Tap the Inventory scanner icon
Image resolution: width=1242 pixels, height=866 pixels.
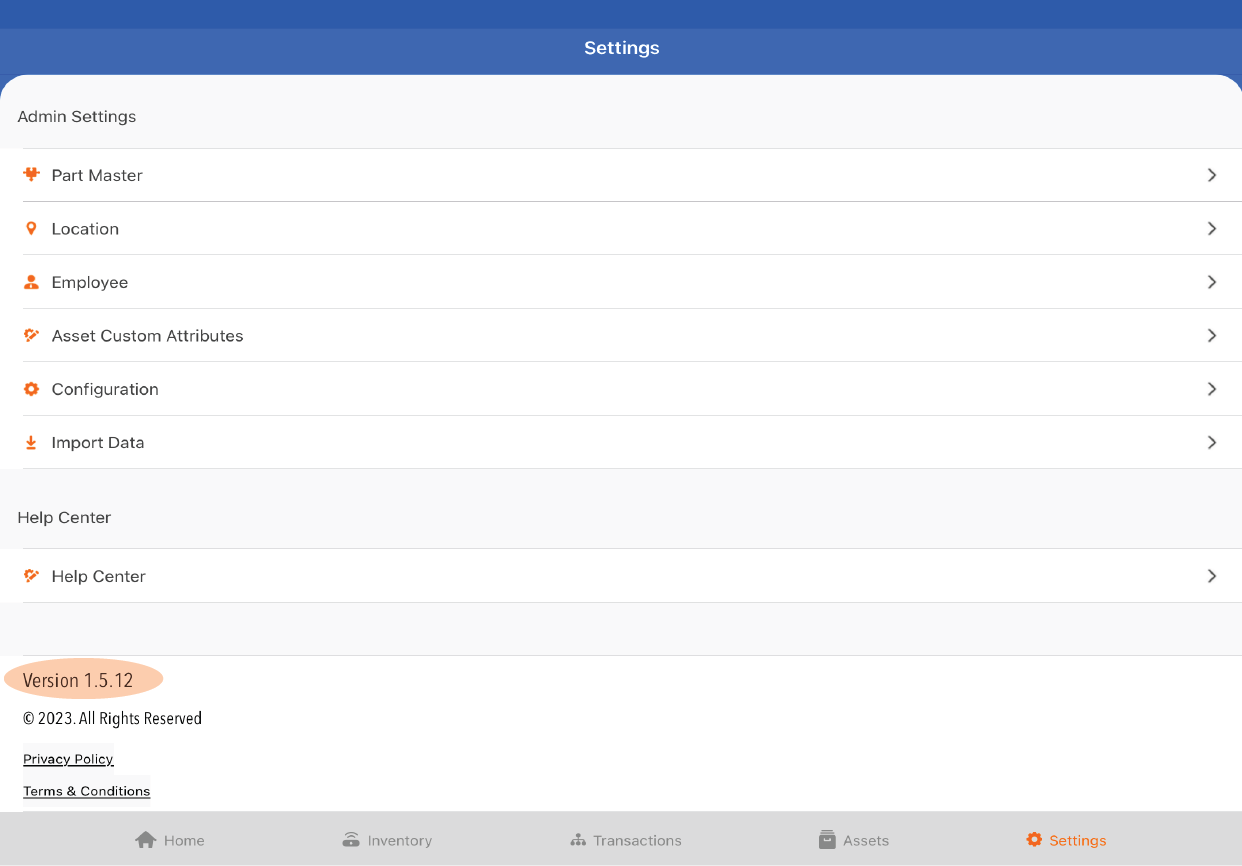point(351,840)
